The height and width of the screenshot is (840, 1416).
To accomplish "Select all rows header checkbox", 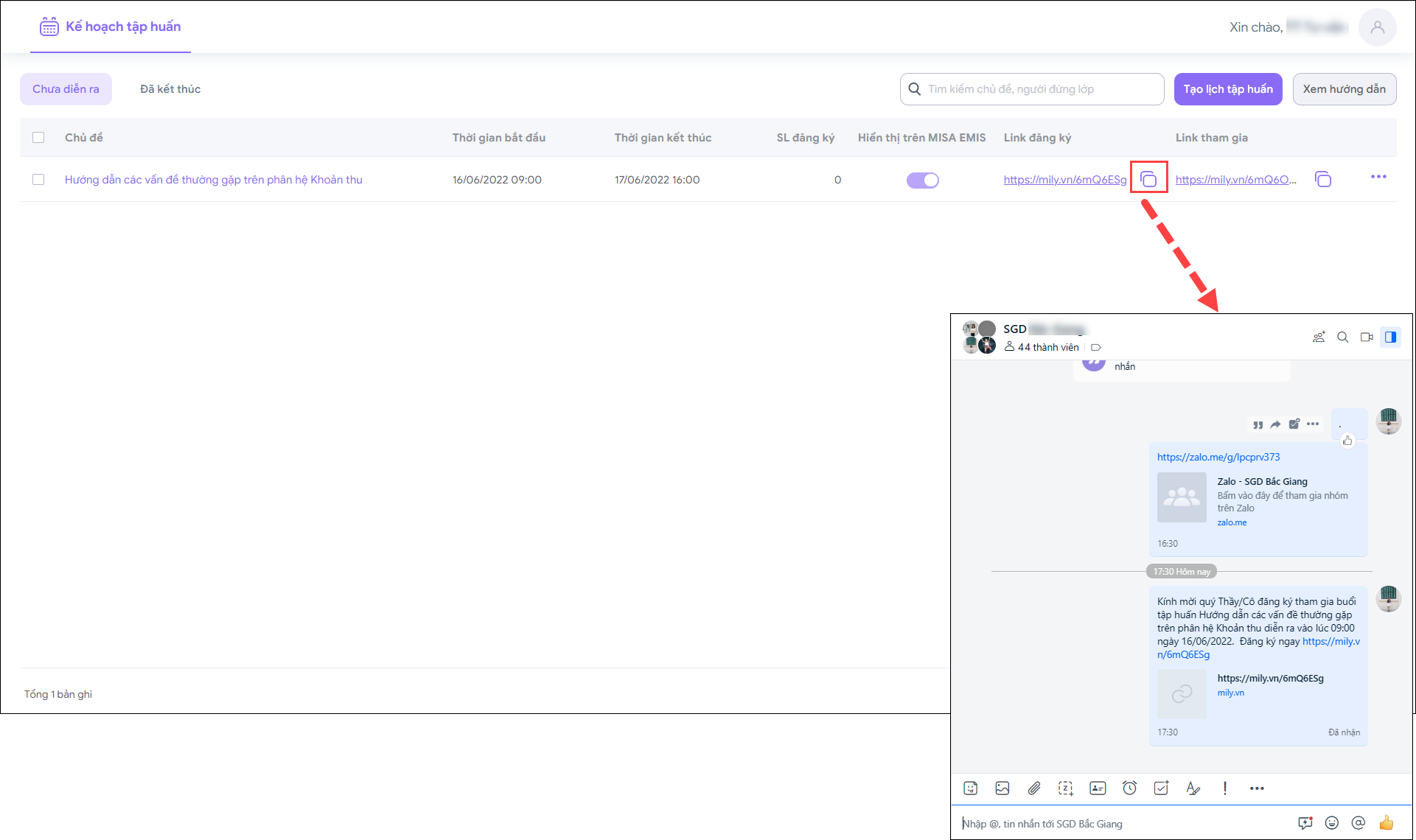I will 38,138.
